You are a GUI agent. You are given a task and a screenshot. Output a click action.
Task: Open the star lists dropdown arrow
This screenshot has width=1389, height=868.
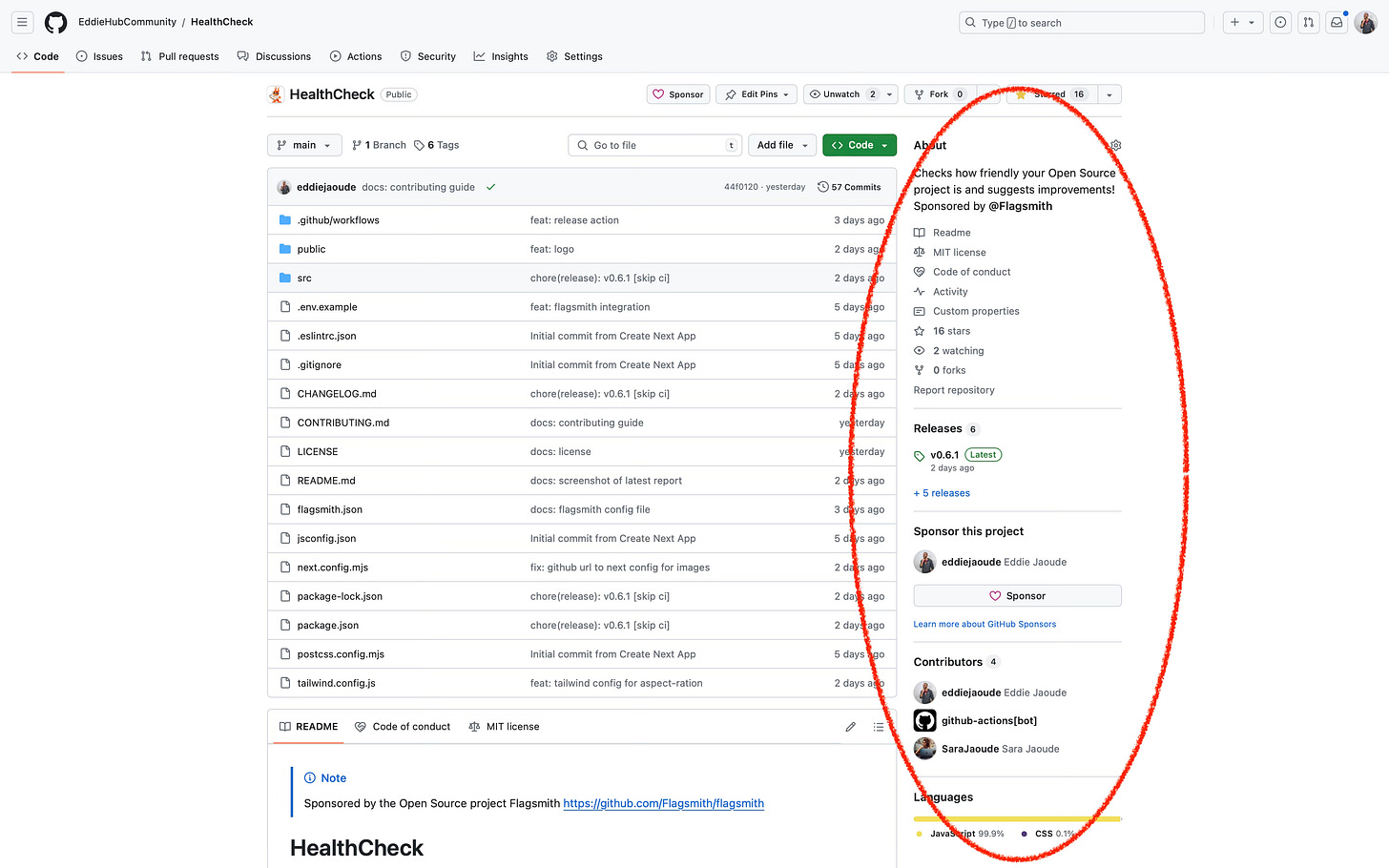click(x=1109, y=94)
